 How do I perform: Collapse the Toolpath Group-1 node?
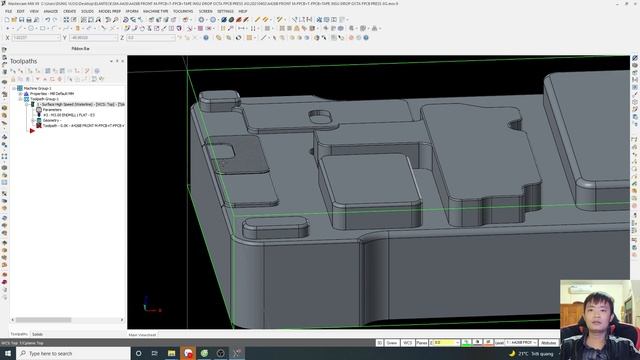(x=20, y=99)
